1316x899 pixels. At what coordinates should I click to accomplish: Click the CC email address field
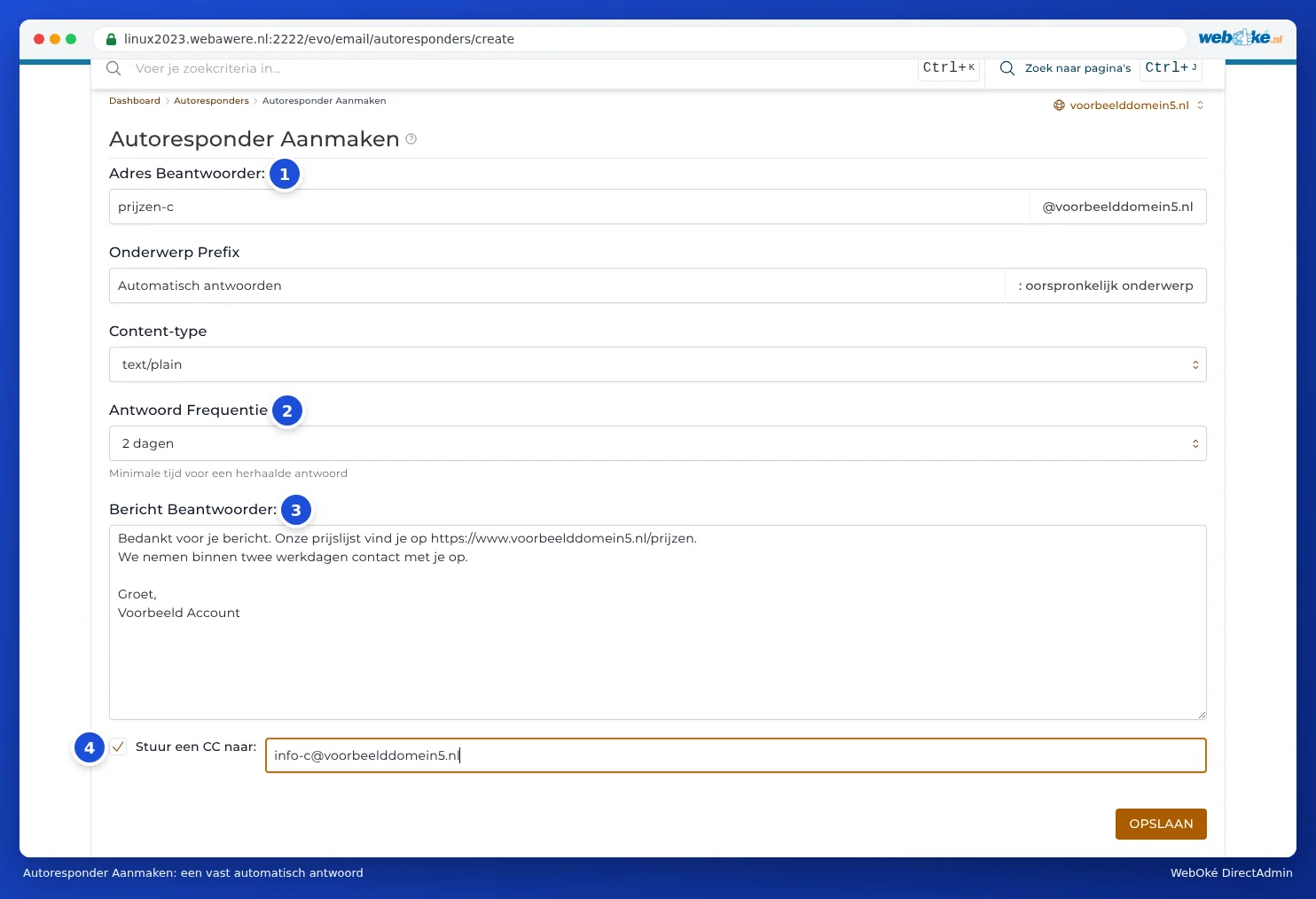point(735,755)
